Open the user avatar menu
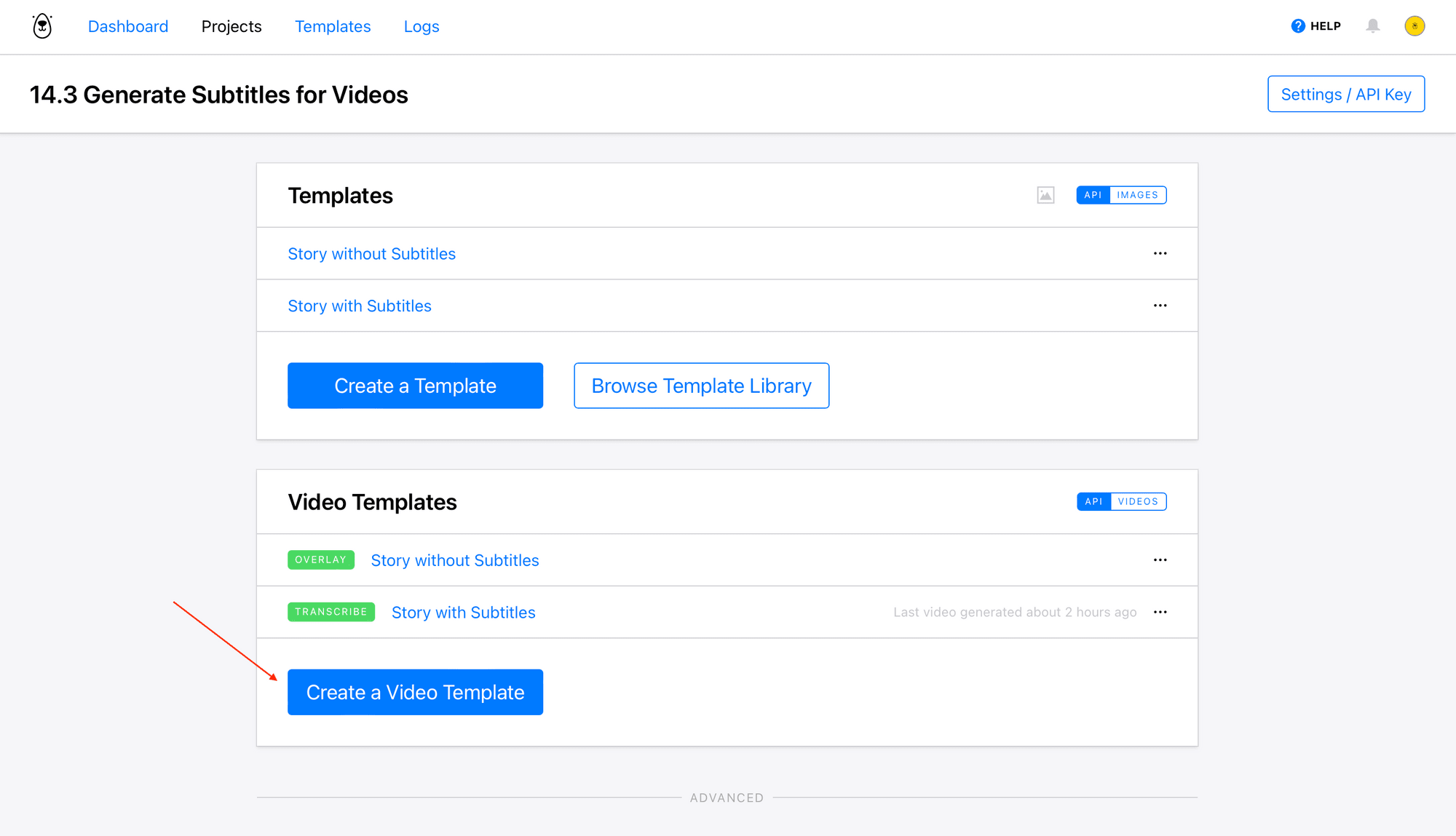The image size is (1456, 836). coord(1414,26)
